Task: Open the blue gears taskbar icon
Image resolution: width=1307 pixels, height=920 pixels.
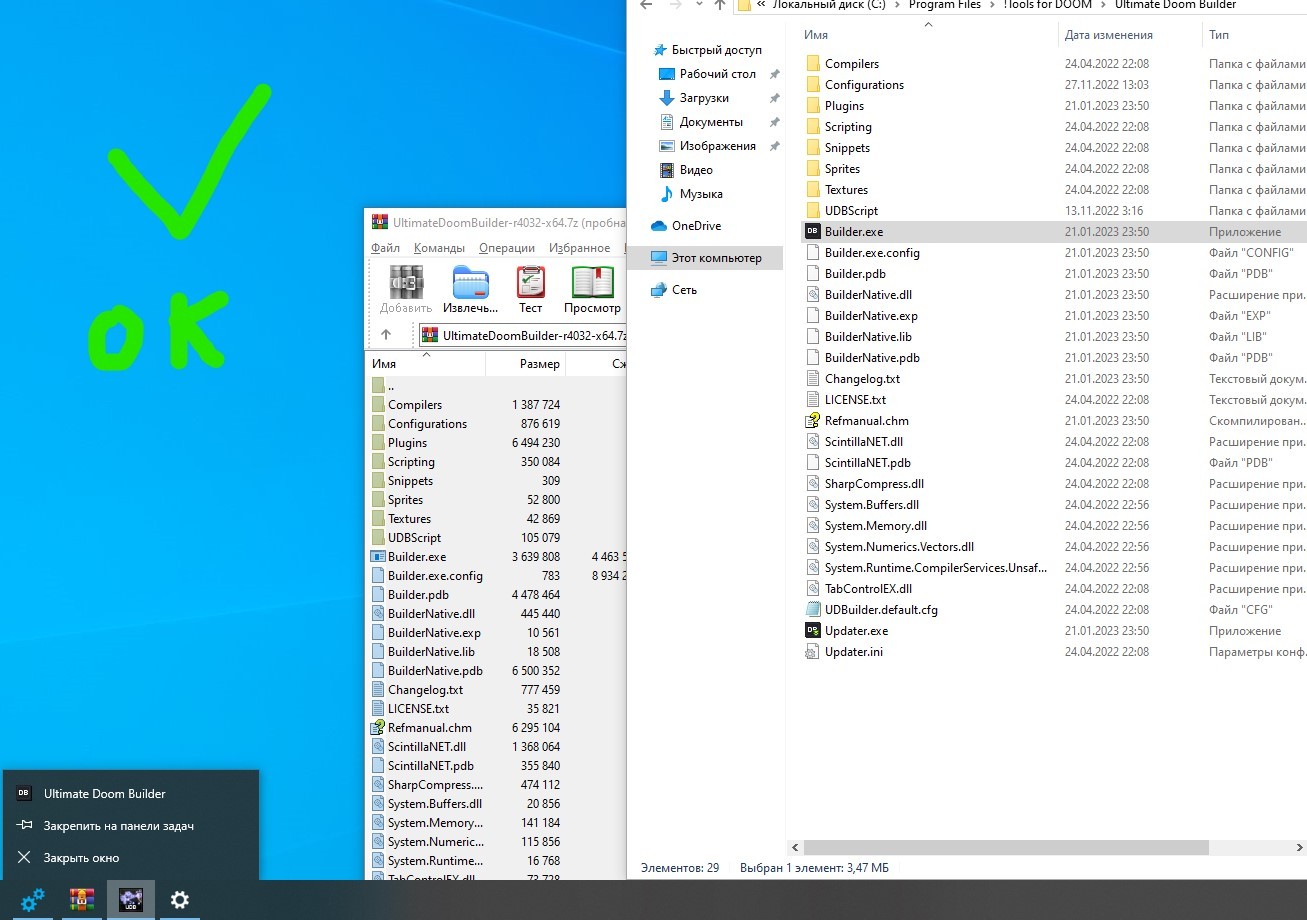Action: tap(33, 900)
